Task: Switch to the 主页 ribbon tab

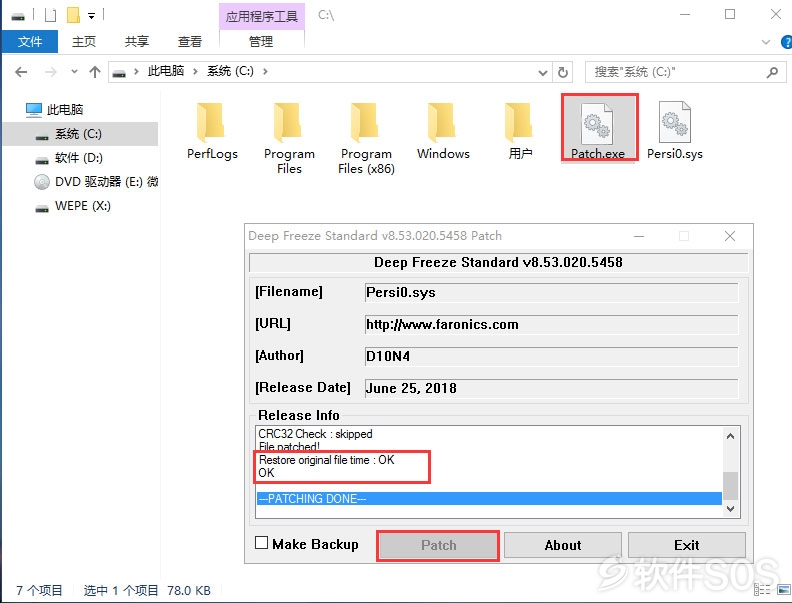Action: click(x=83, y=41)
